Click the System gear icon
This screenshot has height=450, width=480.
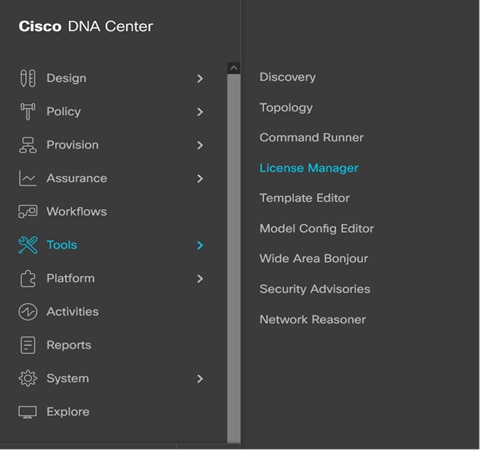(28, 378)
